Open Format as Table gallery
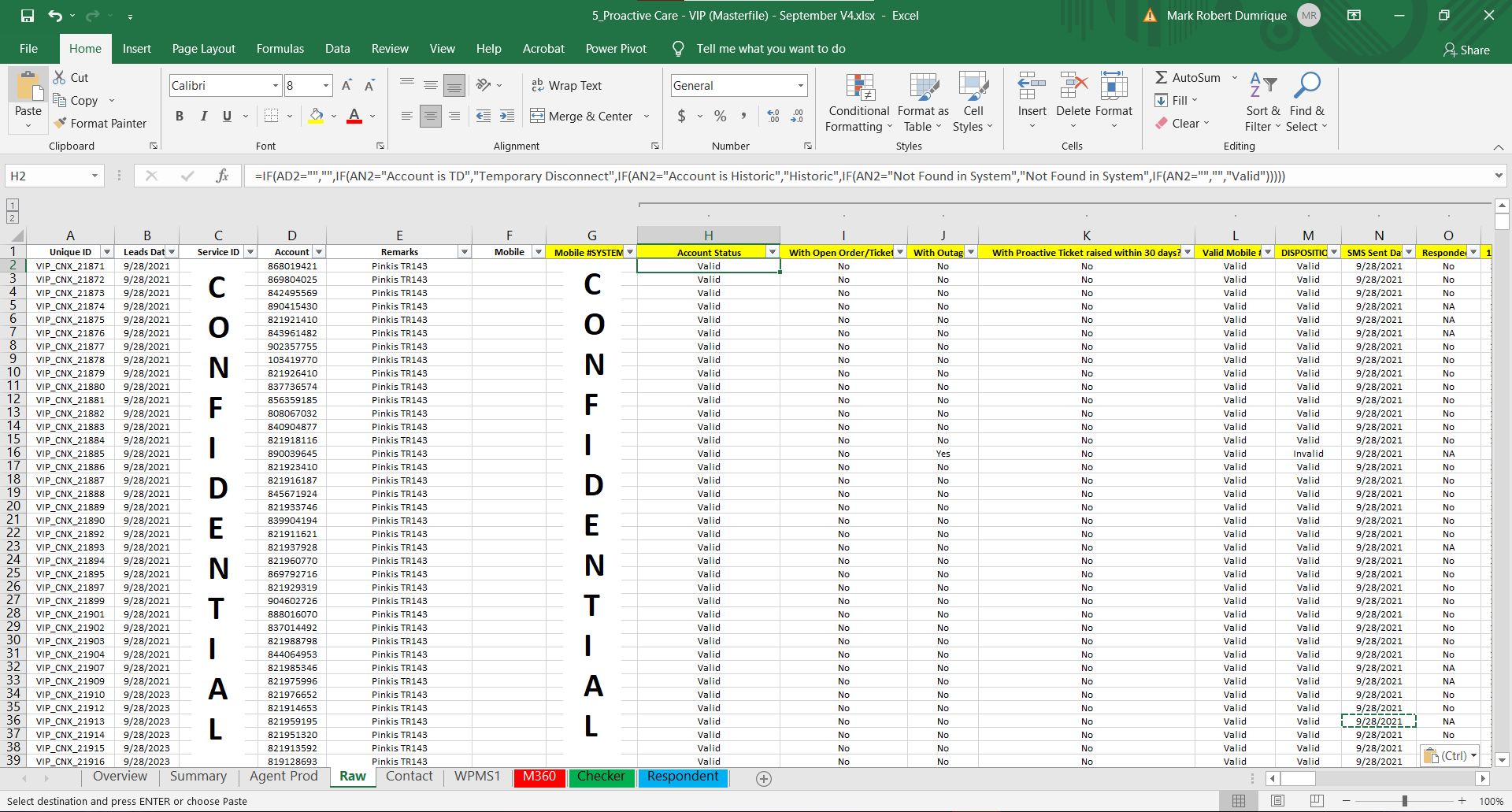 click(x=923, y=102)
